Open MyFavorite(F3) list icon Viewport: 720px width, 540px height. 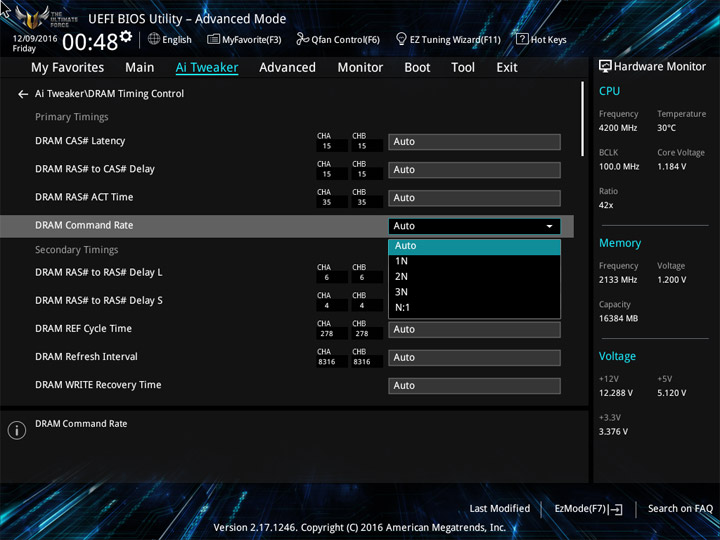213,39
